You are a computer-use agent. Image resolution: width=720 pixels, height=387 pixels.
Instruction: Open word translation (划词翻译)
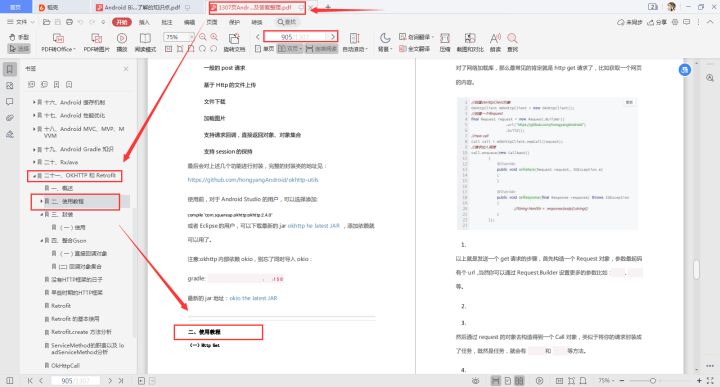click(x=416, y=37)
